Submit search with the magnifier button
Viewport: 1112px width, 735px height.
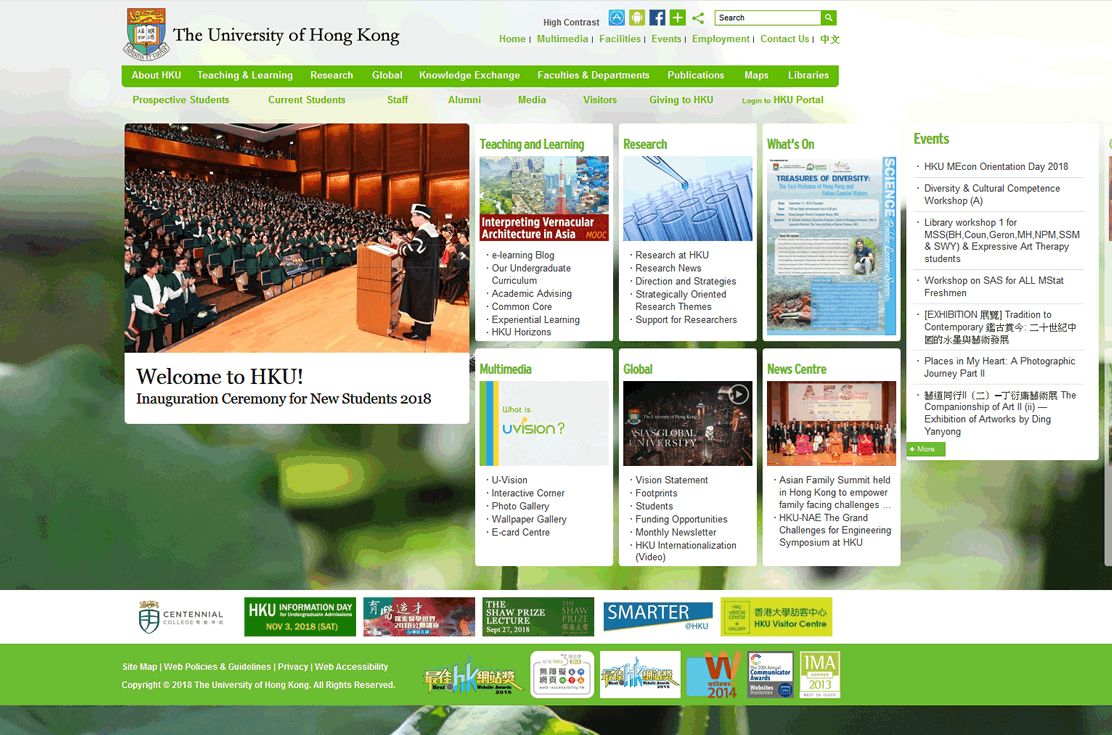pyautogui.click(x=828, y=18)
